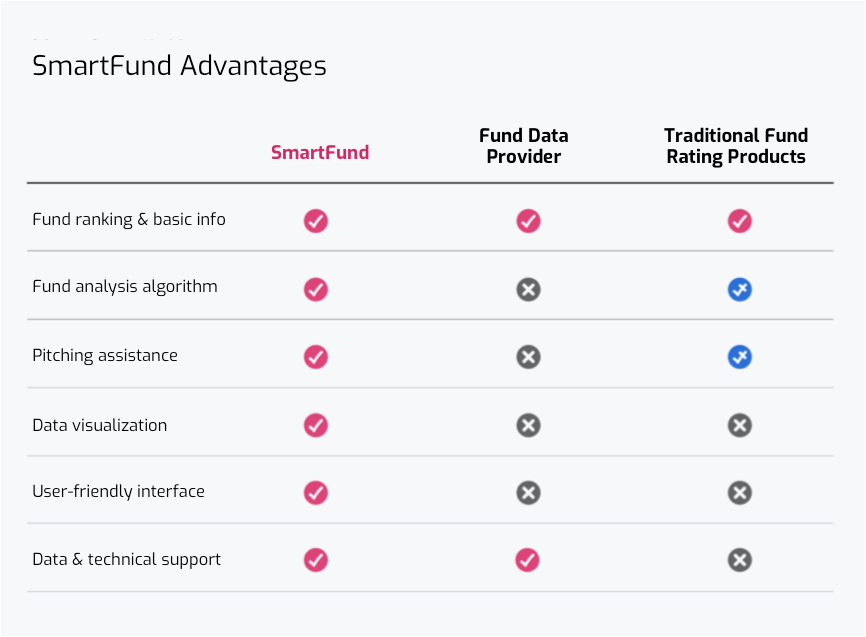Click the SmartFund Advantages title
866x637 pixels.
(x=179, y=66)
